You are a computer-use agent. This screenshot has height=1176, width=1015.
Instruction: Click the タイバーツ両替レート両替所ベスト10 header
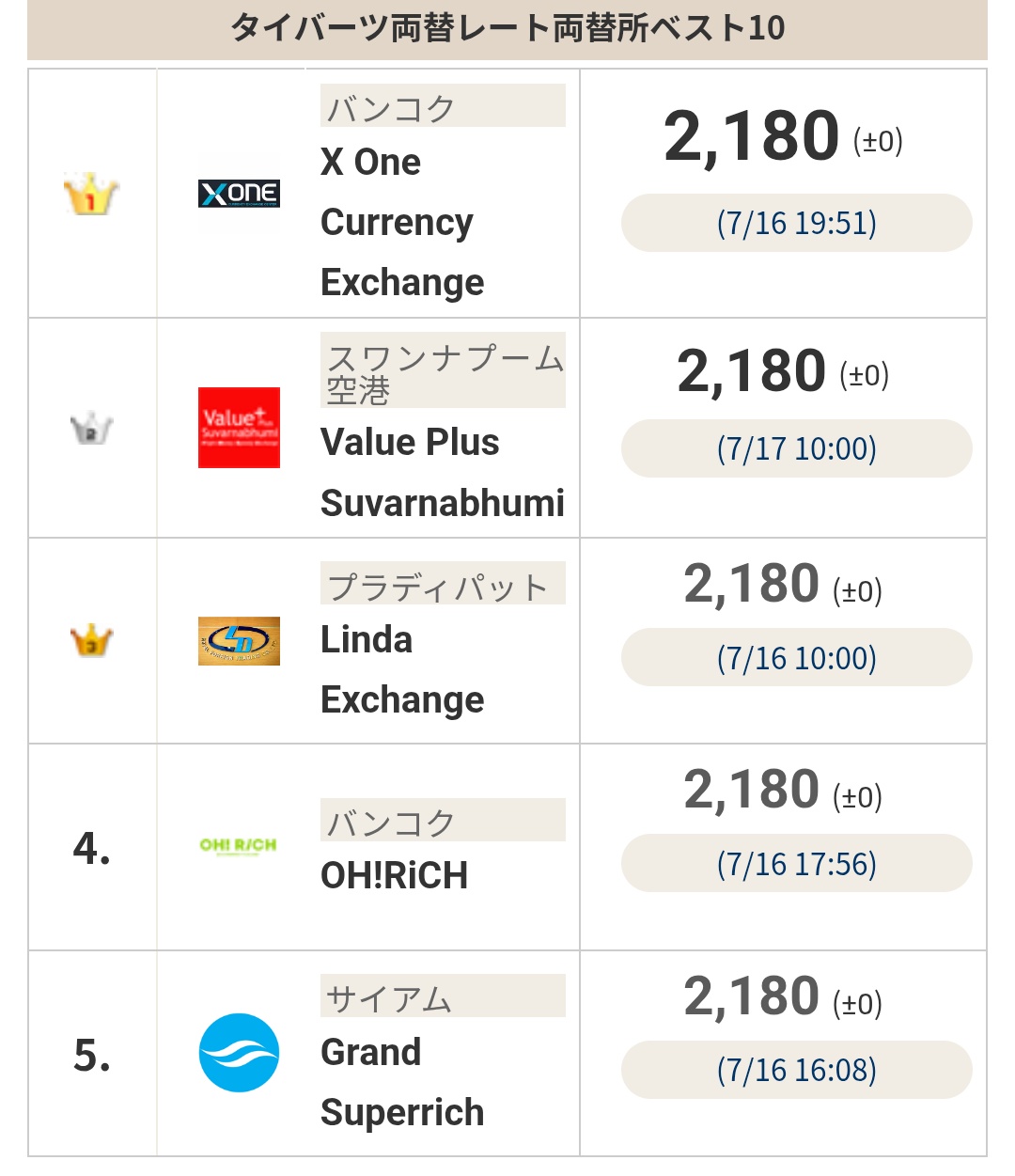507,28
